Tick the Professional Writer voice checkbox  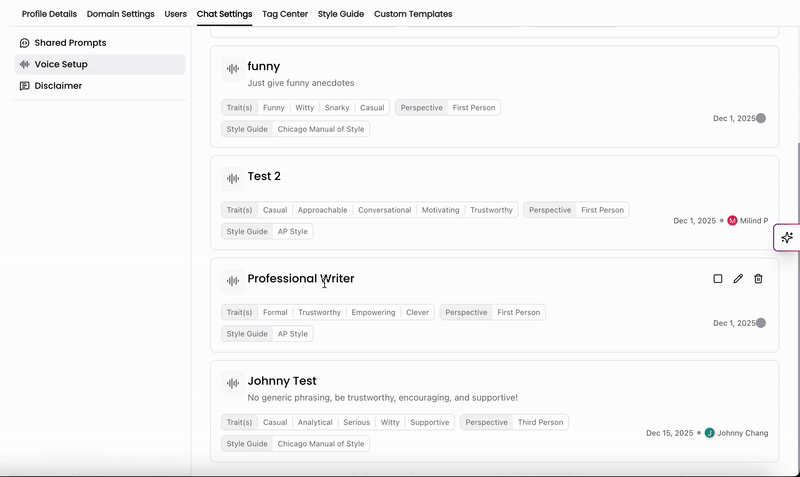718,279
